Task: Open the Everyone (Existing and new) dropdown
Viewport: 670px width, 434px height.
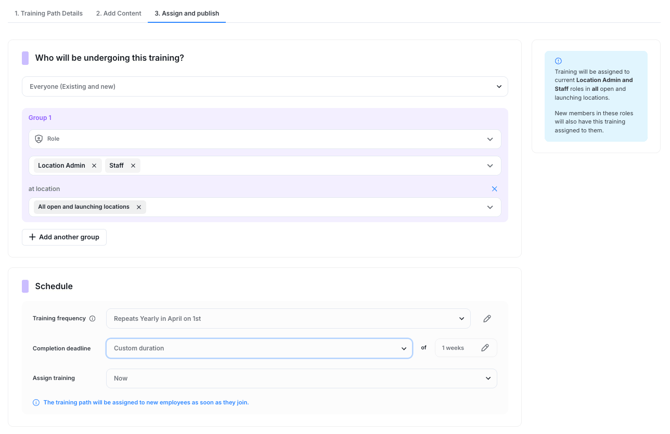Action: point(265,87)
